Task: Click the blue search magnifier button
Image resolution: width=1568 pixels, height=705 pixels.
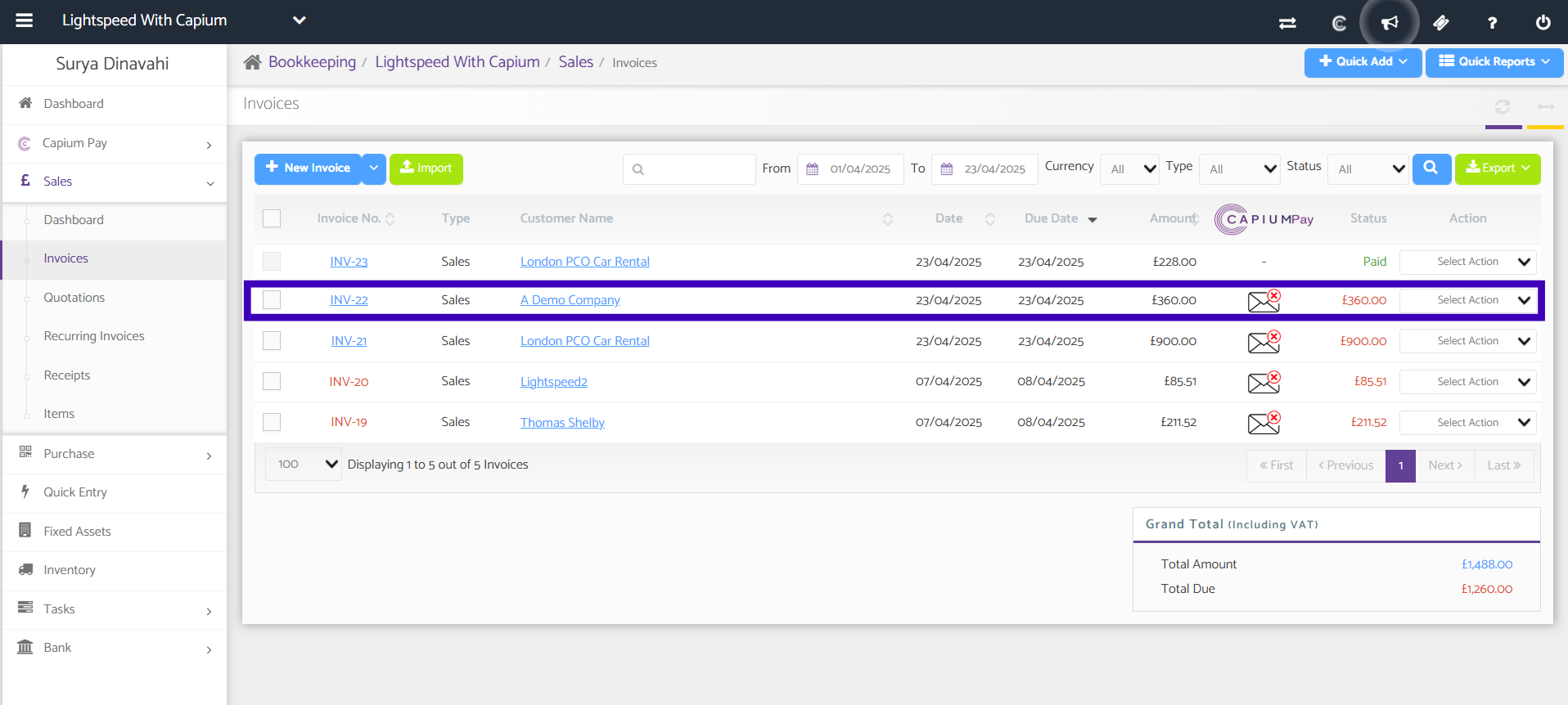Action: click(x=1431, y=168)
